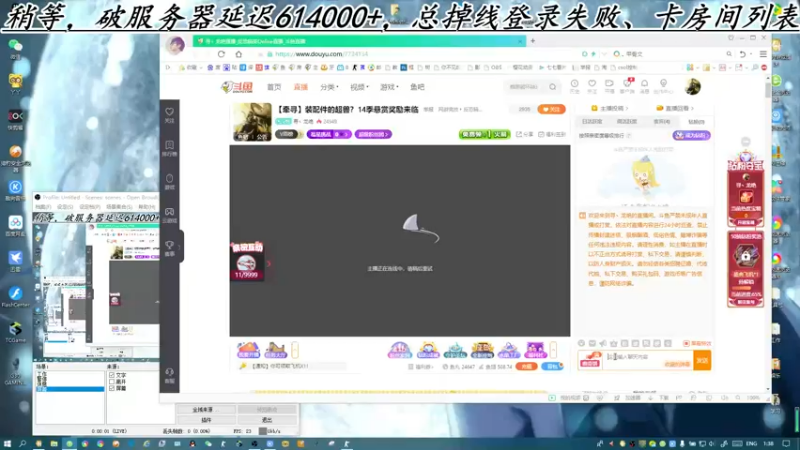Image resolution: width=800 pixels, height=450 pixels.
Task: Open FlashCenter desktop icon
Action: point(15,296)
